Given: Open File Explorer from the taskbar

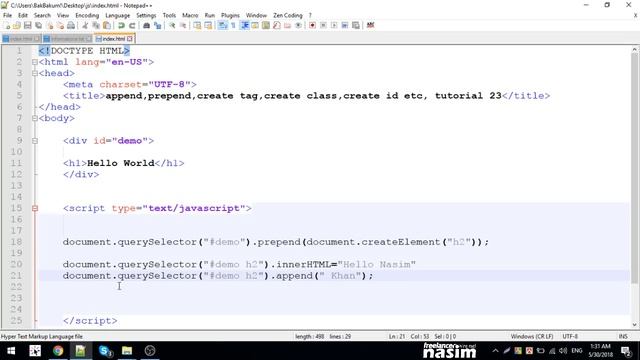Looking at the screenshot, I should (127, 351).
